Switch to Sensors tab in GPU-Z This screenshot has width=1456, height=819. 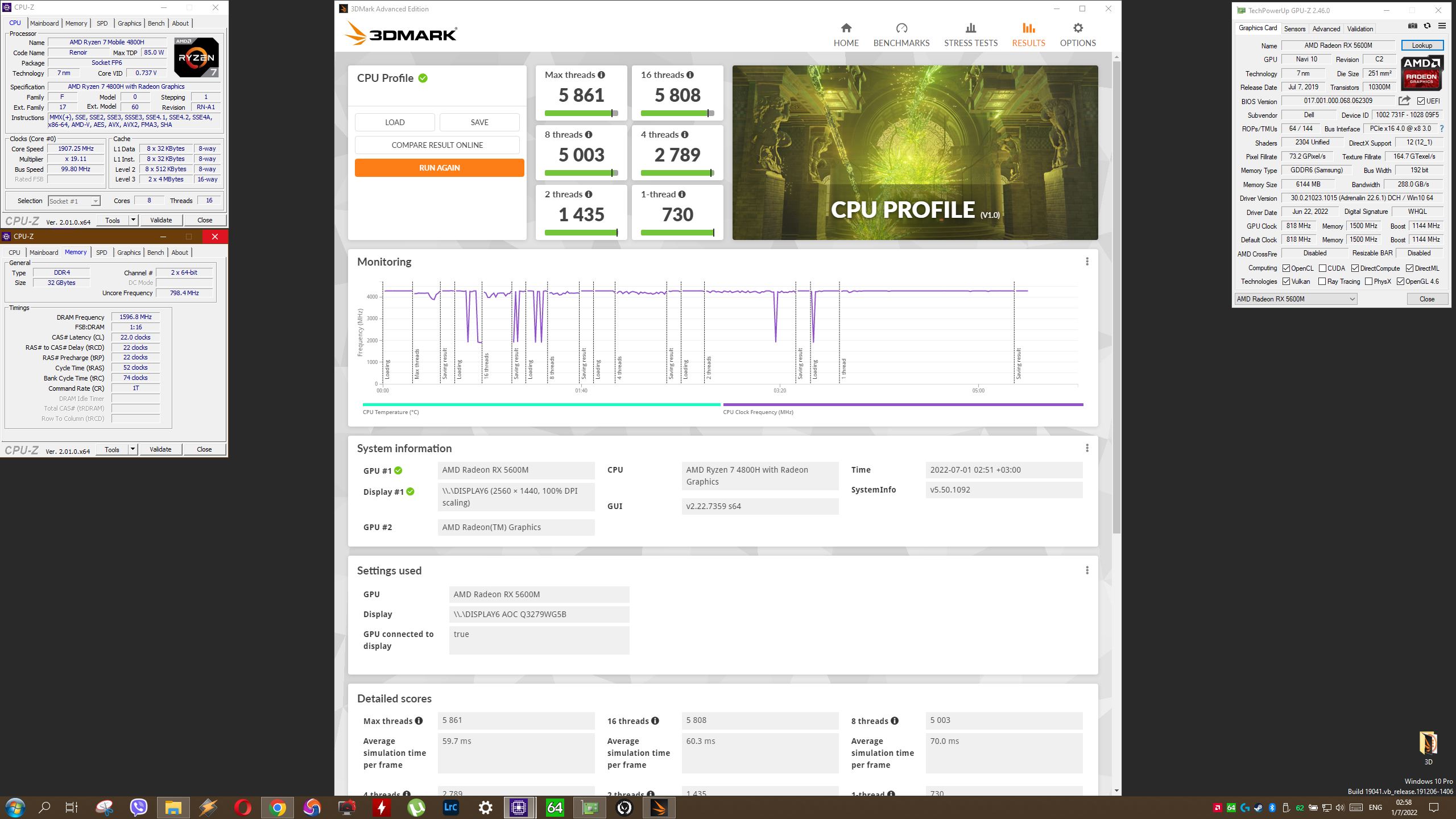[1294, 28]
